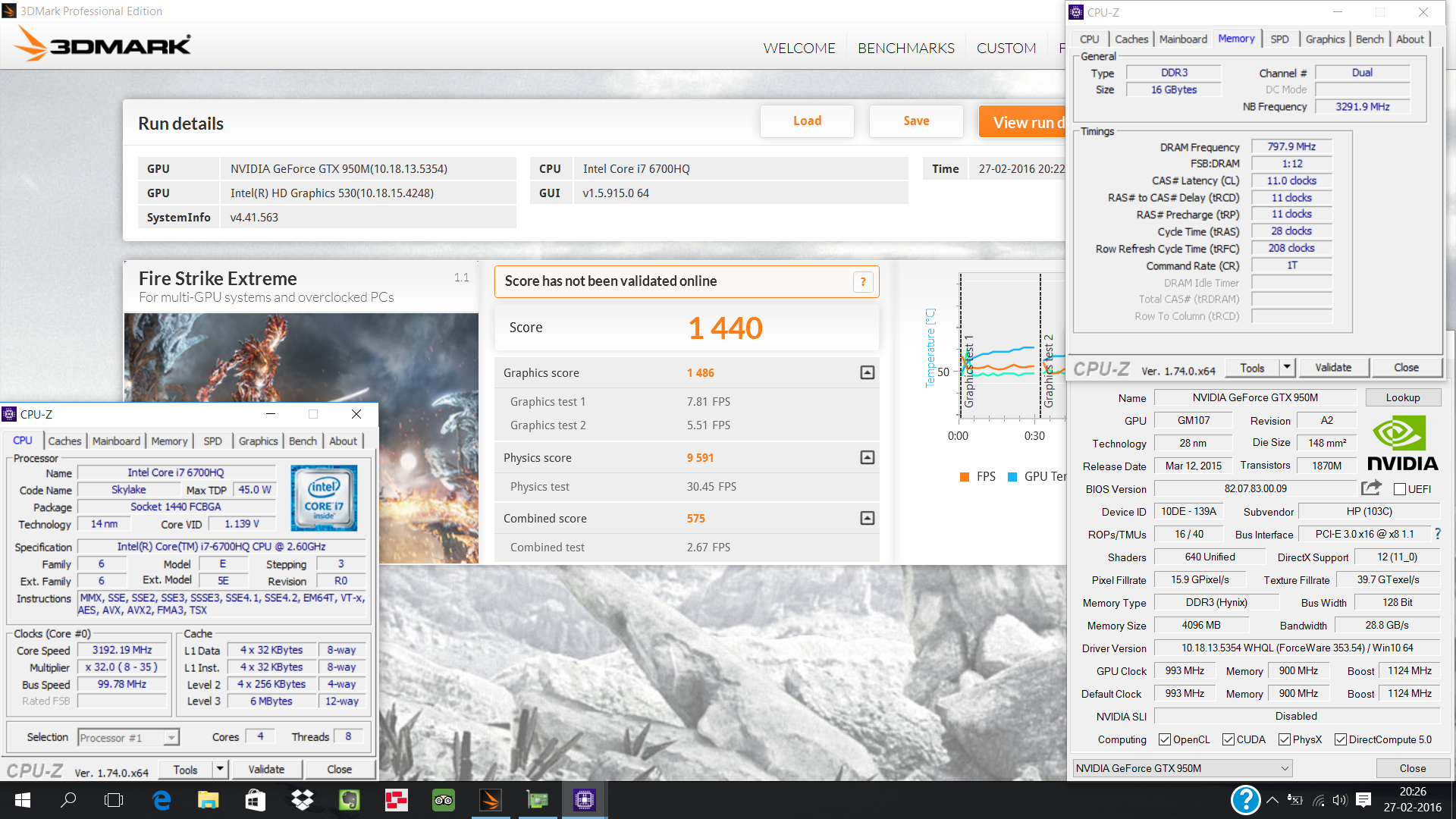Open red tiles app in taskbar

pyautogui.click(x=396, y=800)
